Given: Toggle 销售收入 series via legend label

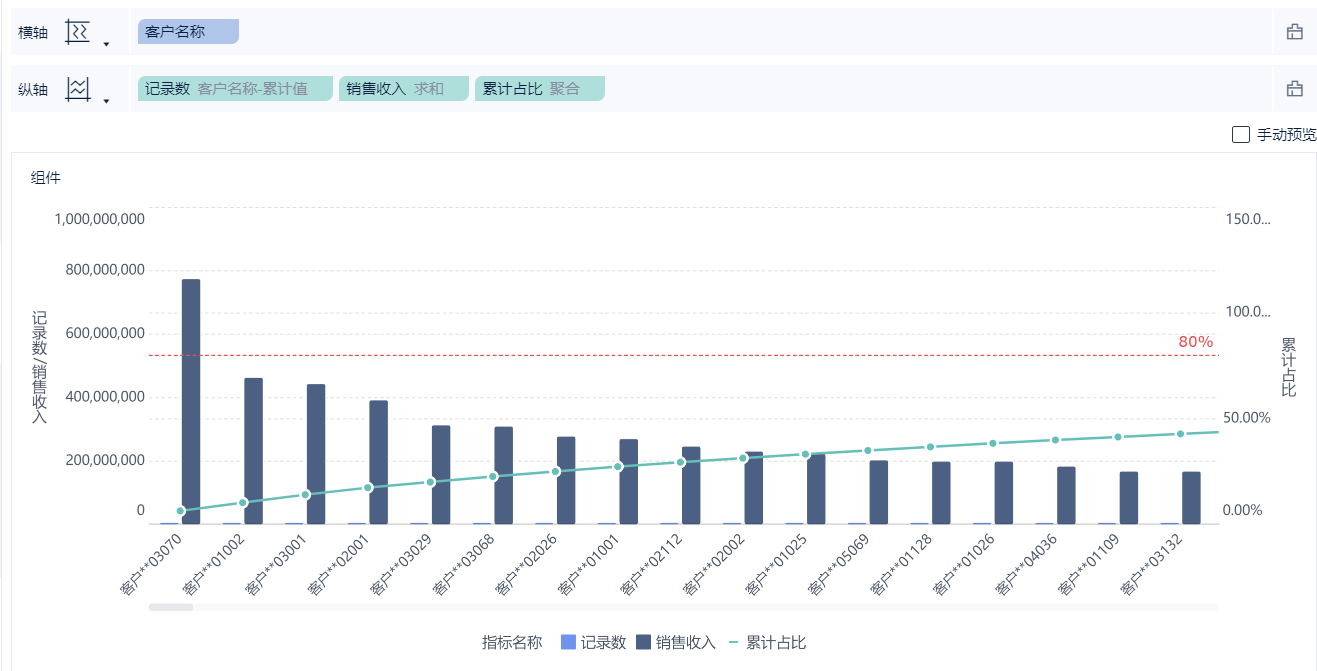Looking at the screenshot, I should coord(686,642).
